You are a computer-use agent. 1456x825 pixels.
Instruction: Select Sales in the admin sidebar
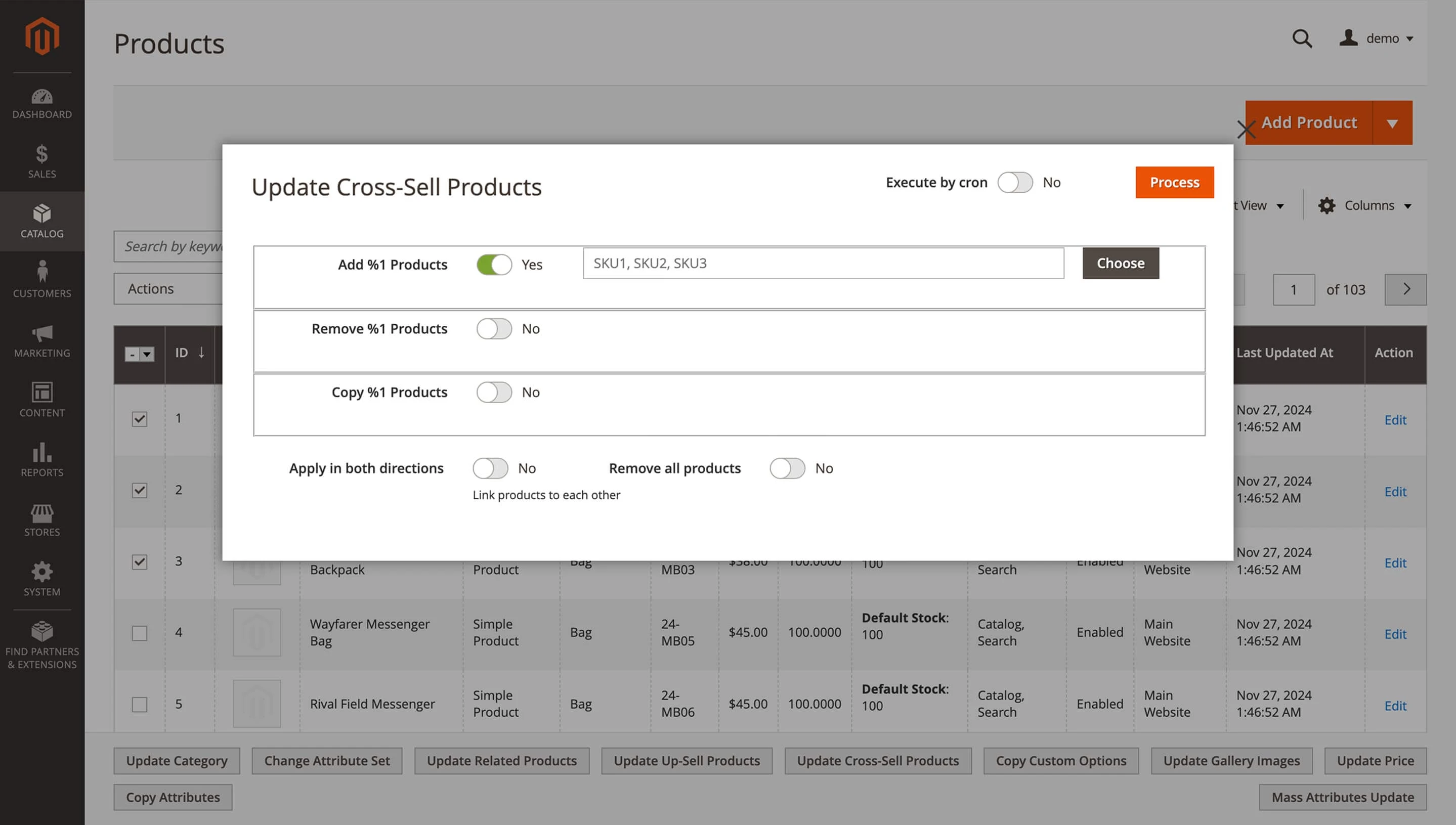coord(41,162)
